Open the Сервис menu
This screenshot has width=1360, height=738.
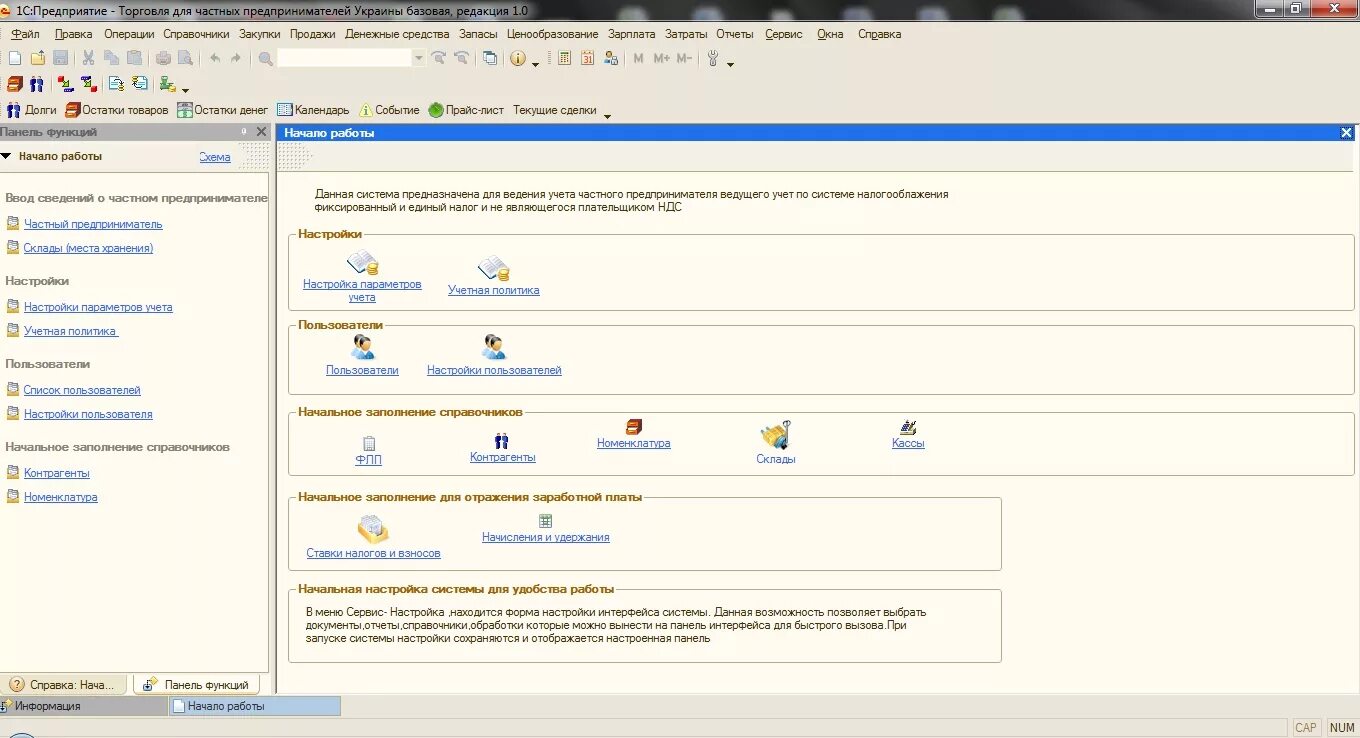click(x=784, y=34)
